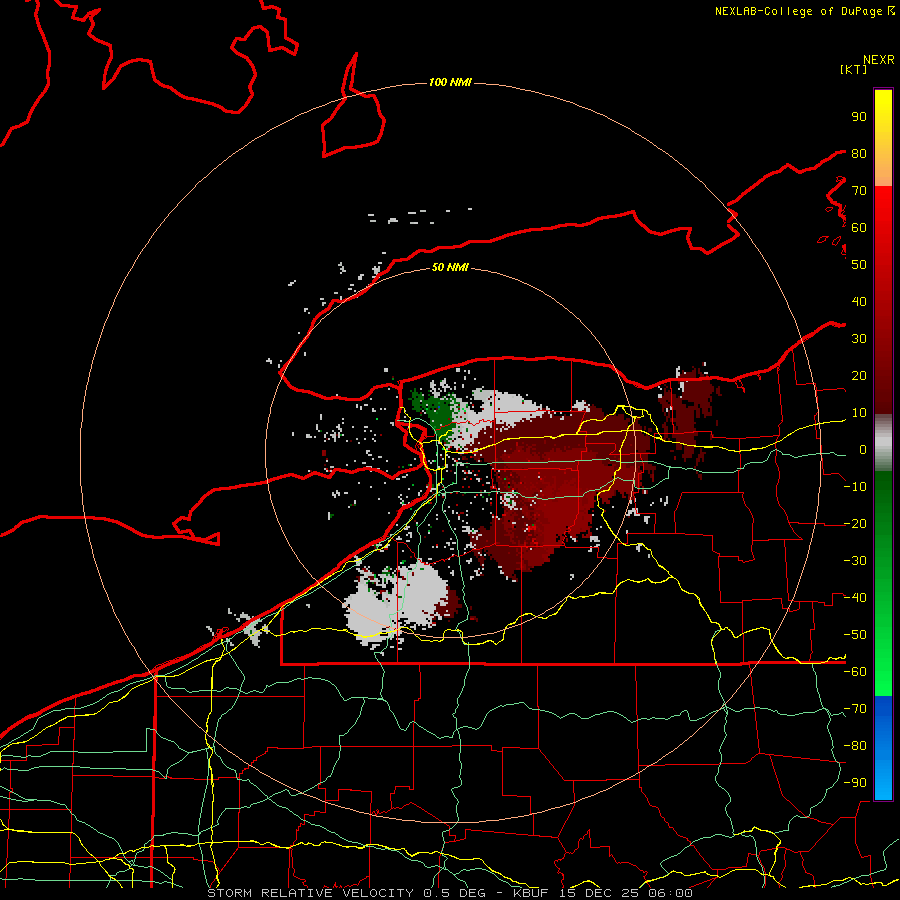This screenshot has height=900, width=900.
Task: Click the -90 knot scale label
Action: coord(855,783)
